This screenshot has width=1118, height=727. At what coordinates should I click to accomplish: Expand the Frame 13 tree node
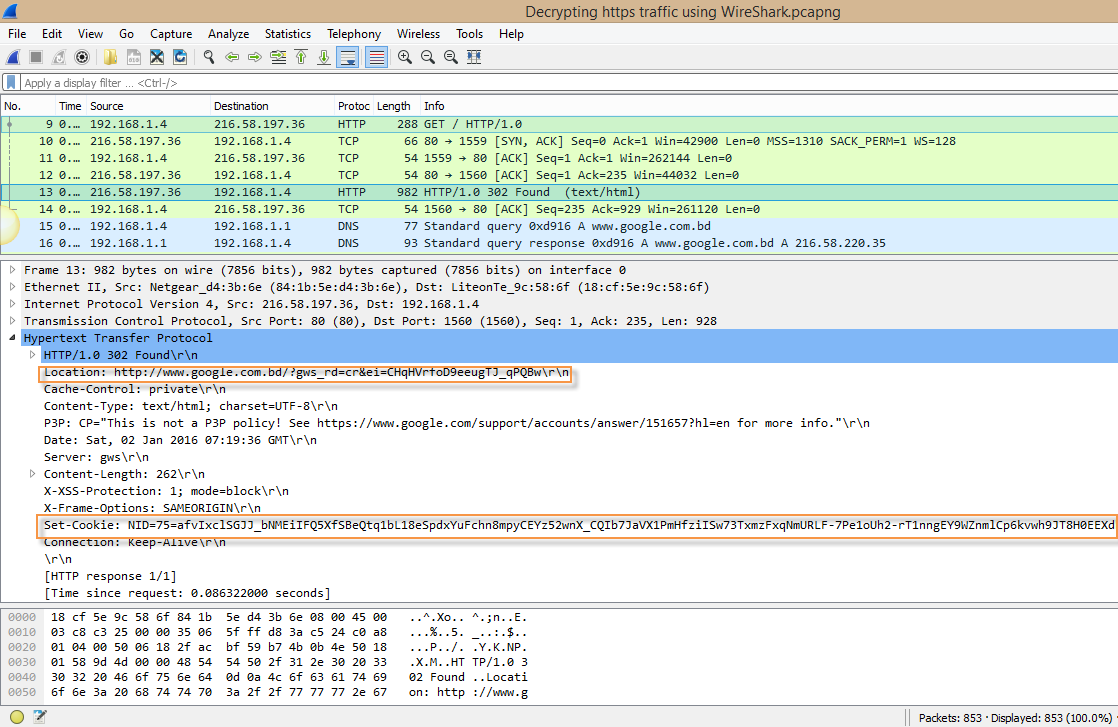pos(12,270)
